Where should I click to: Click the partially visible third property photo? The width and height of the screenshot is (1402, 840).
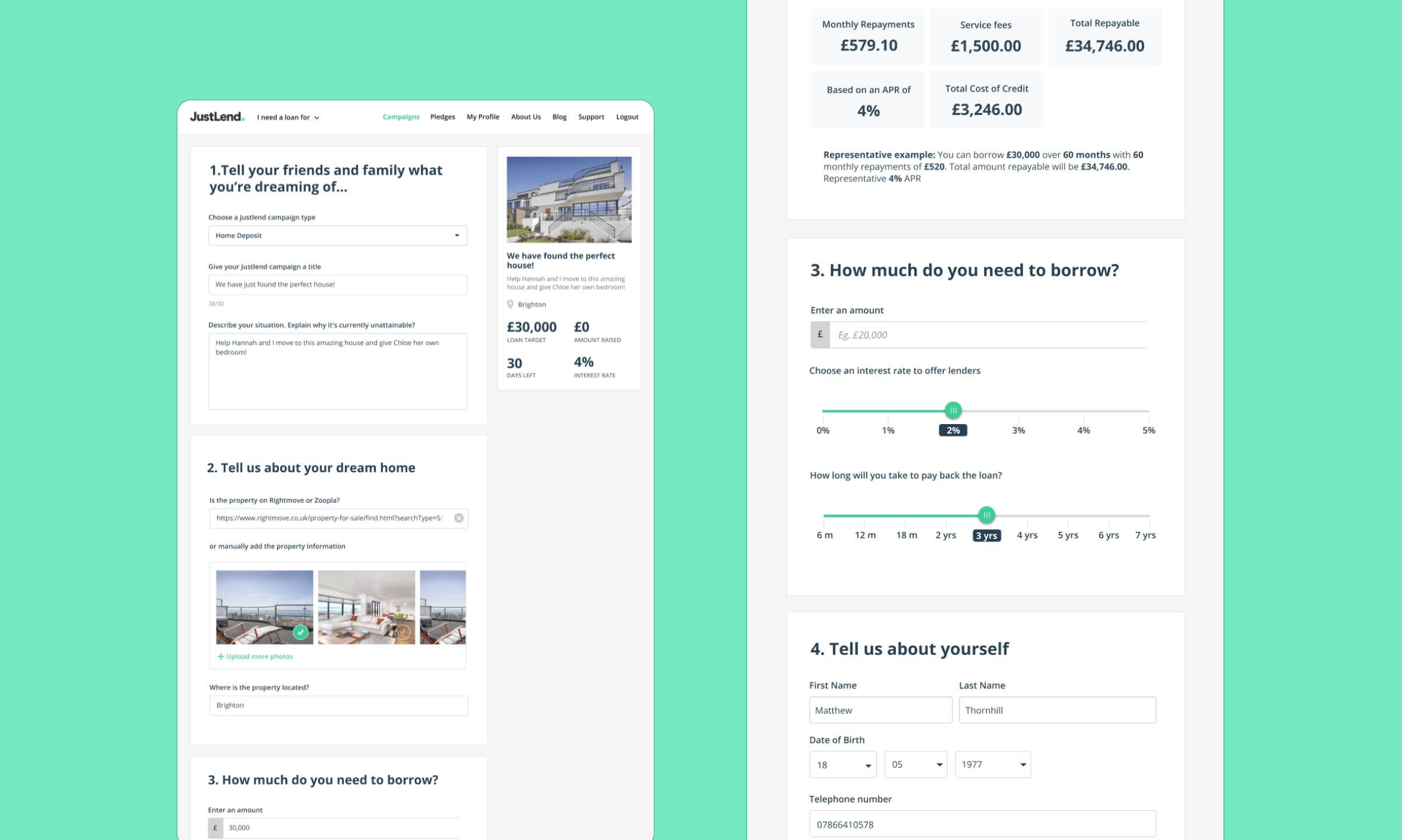[x=443, y=607]
